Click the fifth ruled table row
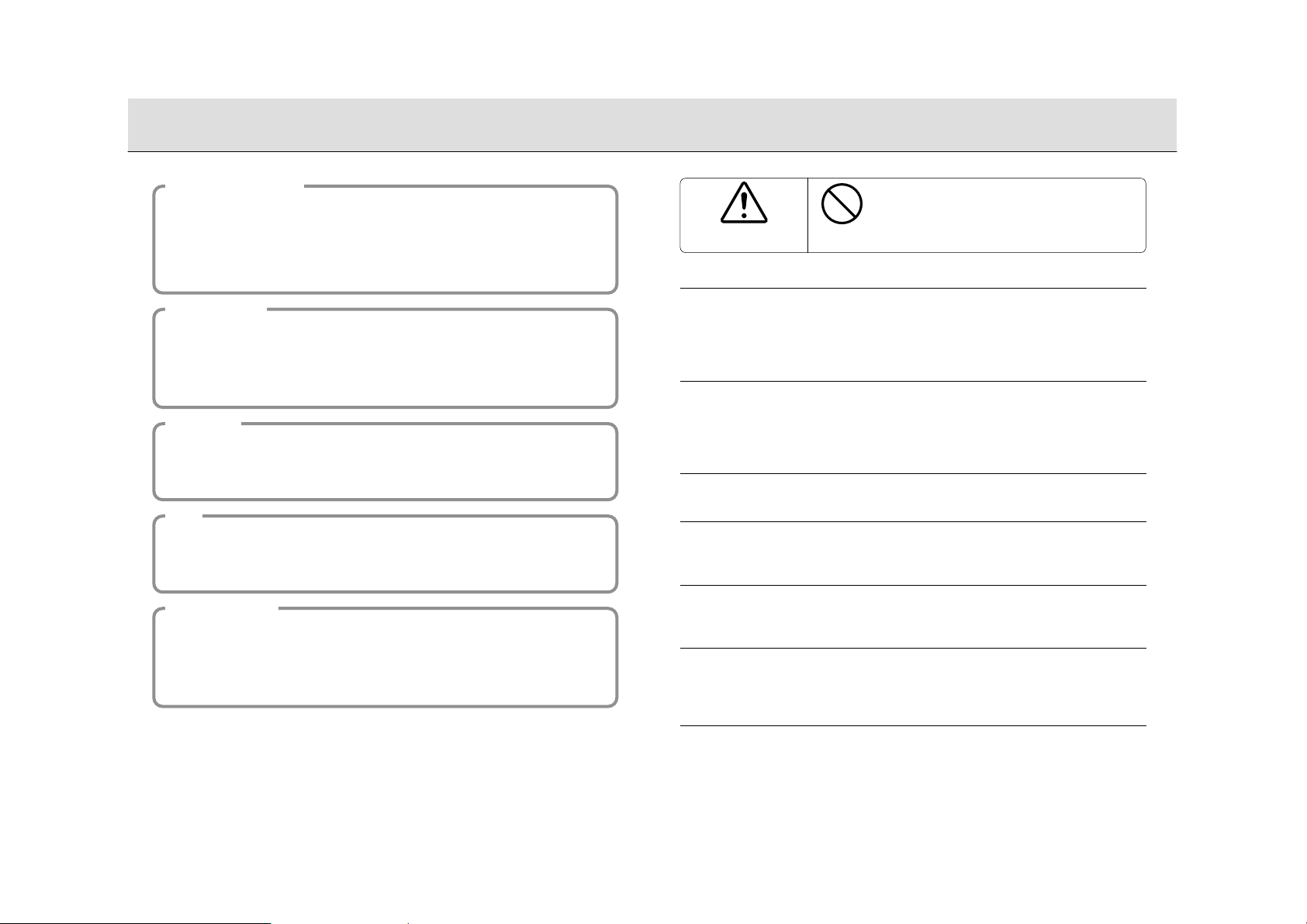Screen dimensions: 1307x924 coord(913,617)
